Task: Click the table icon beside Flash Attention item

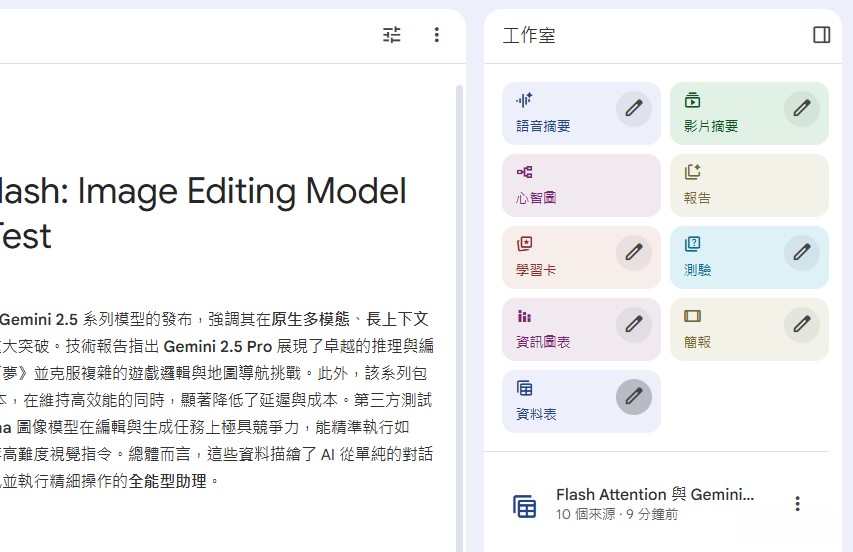Action: tap(525, 505)
